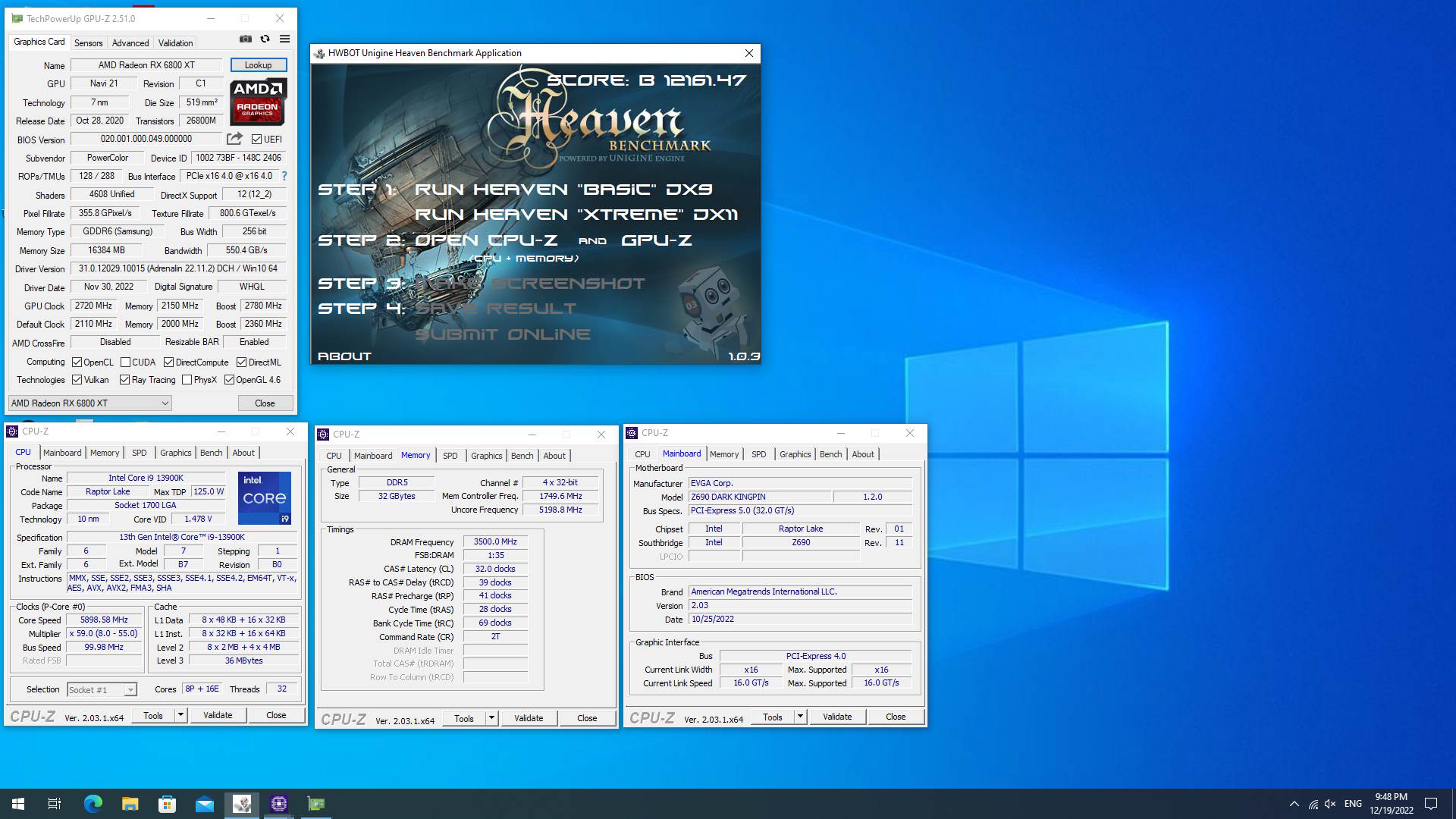
Task: Open File Explorer from the taskbar
Action: click(130, 804)
